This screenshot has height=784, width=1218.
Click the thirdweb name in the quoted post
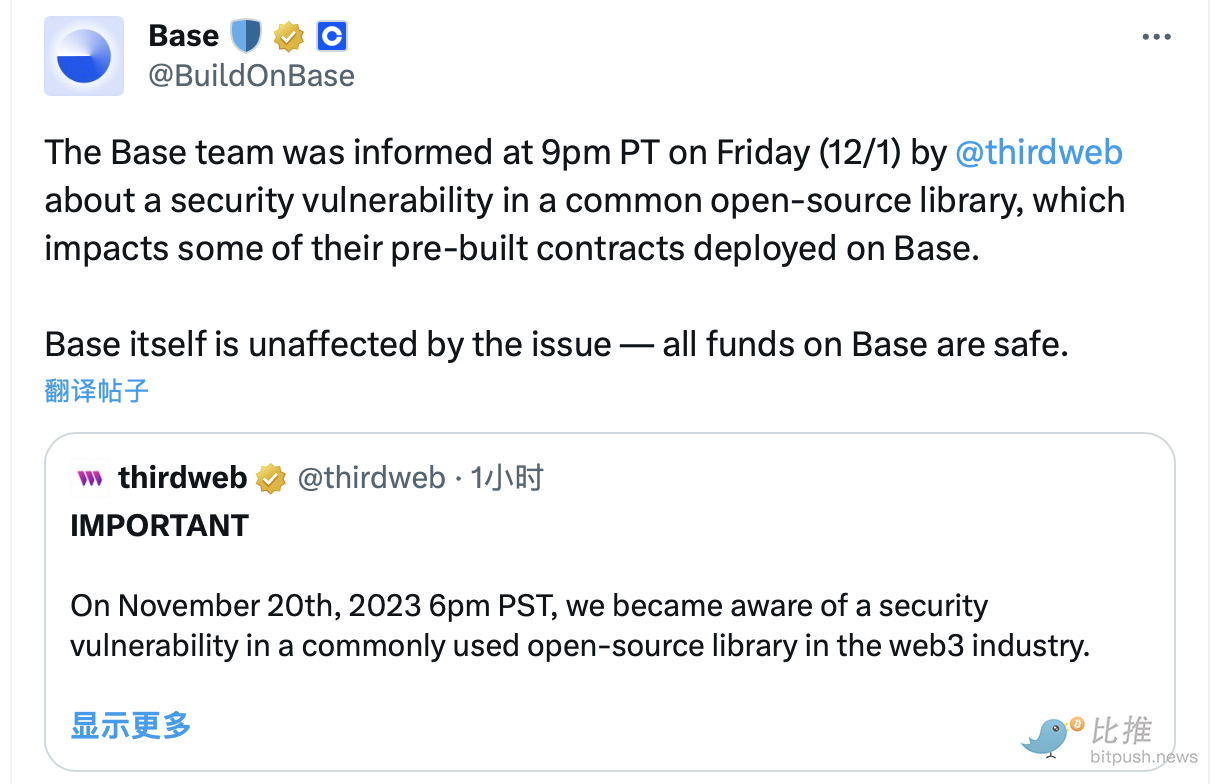pyautogui.click(x=182, y=478)
